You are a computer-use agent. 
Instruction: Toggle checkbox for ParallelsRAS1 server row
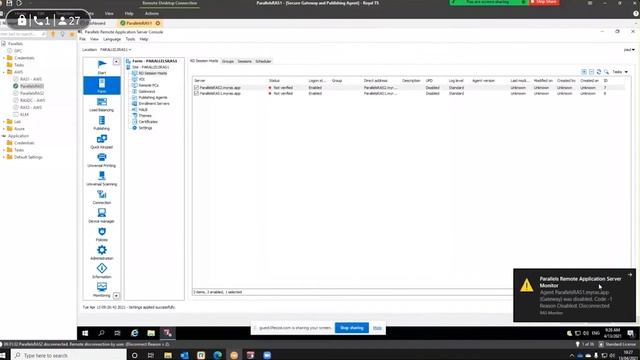(196, 93)
